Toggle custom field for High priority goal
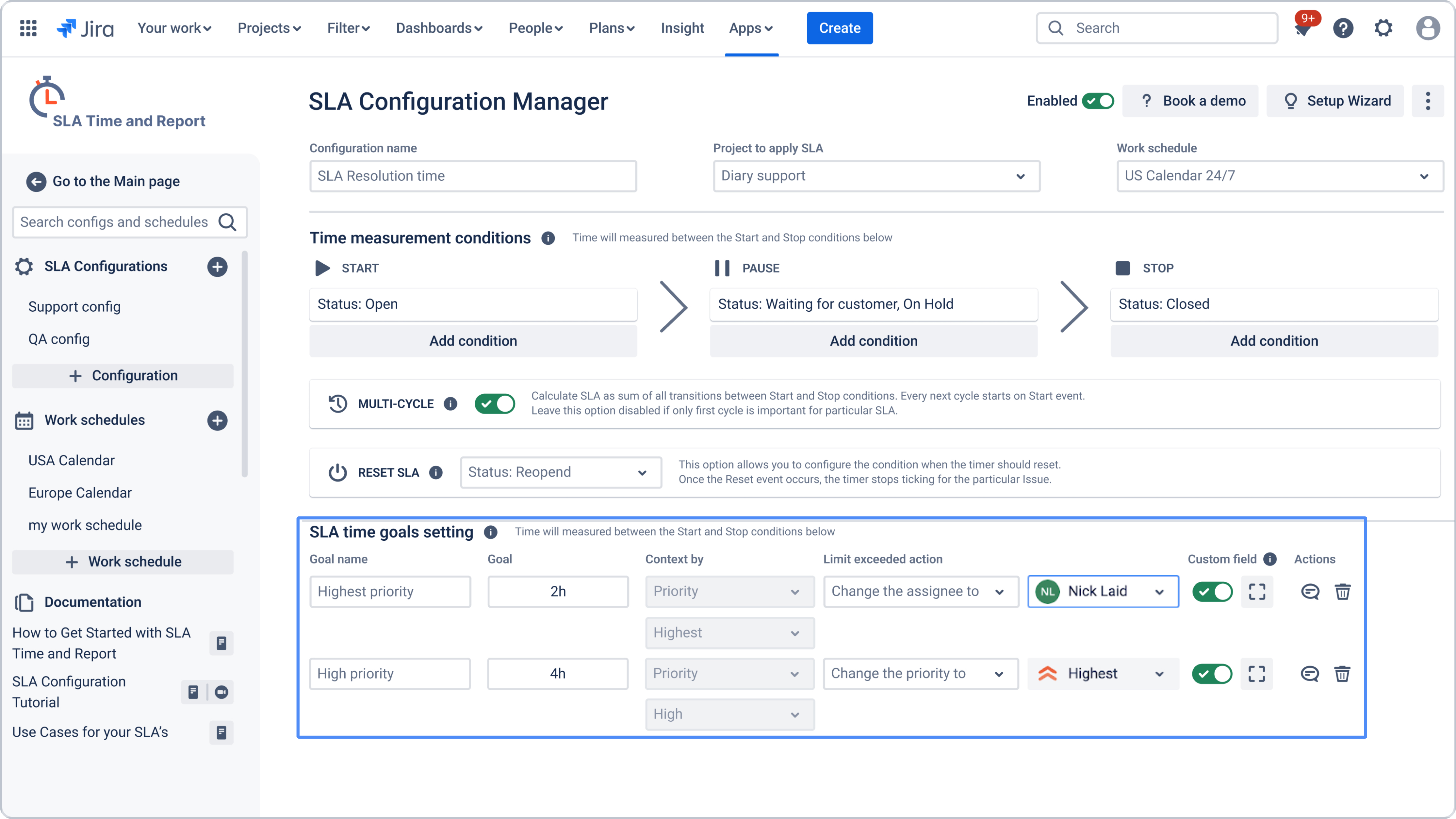The image size is (1456, 819). (1212, 674)
